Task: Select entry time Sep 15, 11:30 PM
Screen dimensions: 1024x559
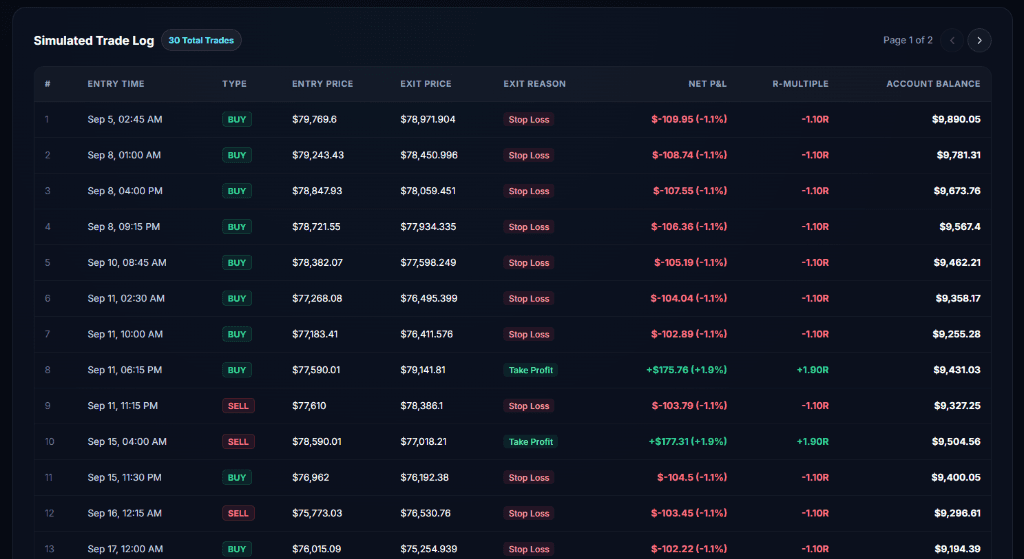Action: [x=124, y=478]
